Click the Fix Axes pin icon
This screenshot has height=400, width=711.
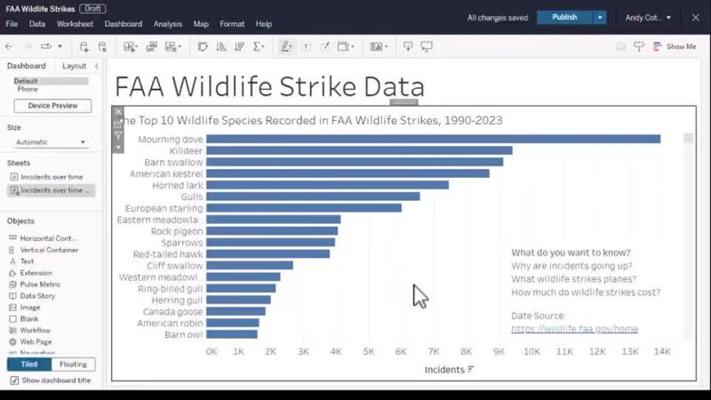pyautogui.click(x=325, y=46)
